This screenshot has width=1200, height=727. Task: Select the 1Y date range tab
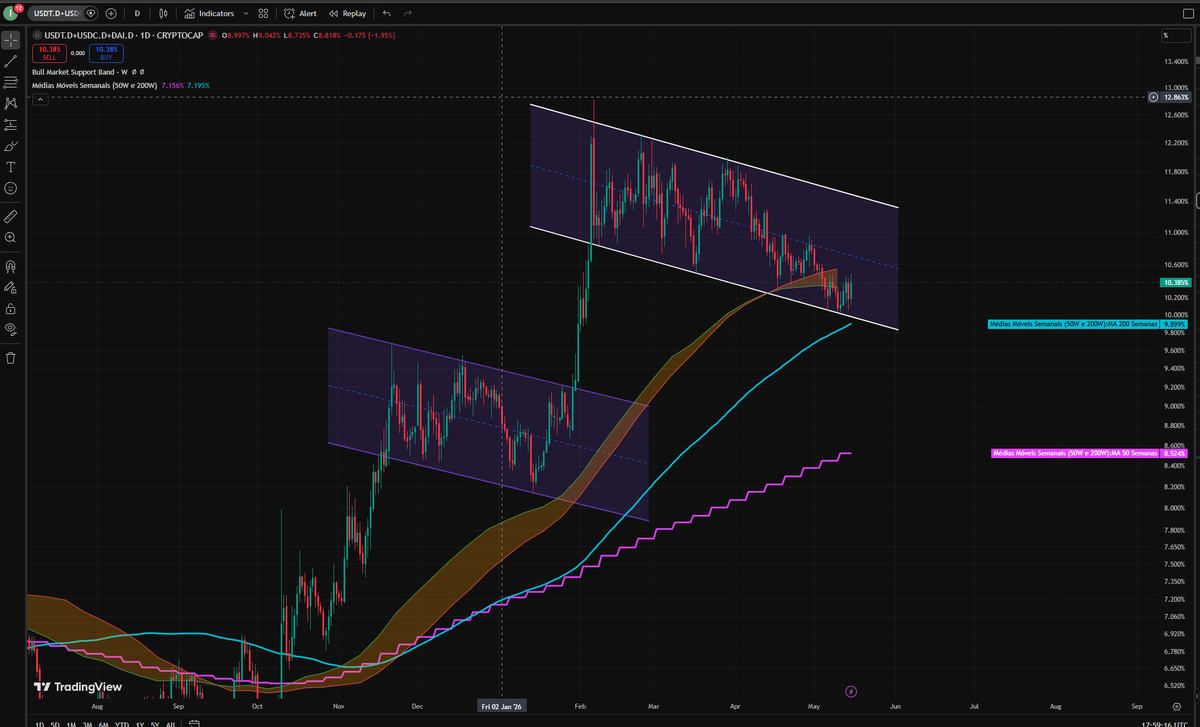tap(139, 723)
